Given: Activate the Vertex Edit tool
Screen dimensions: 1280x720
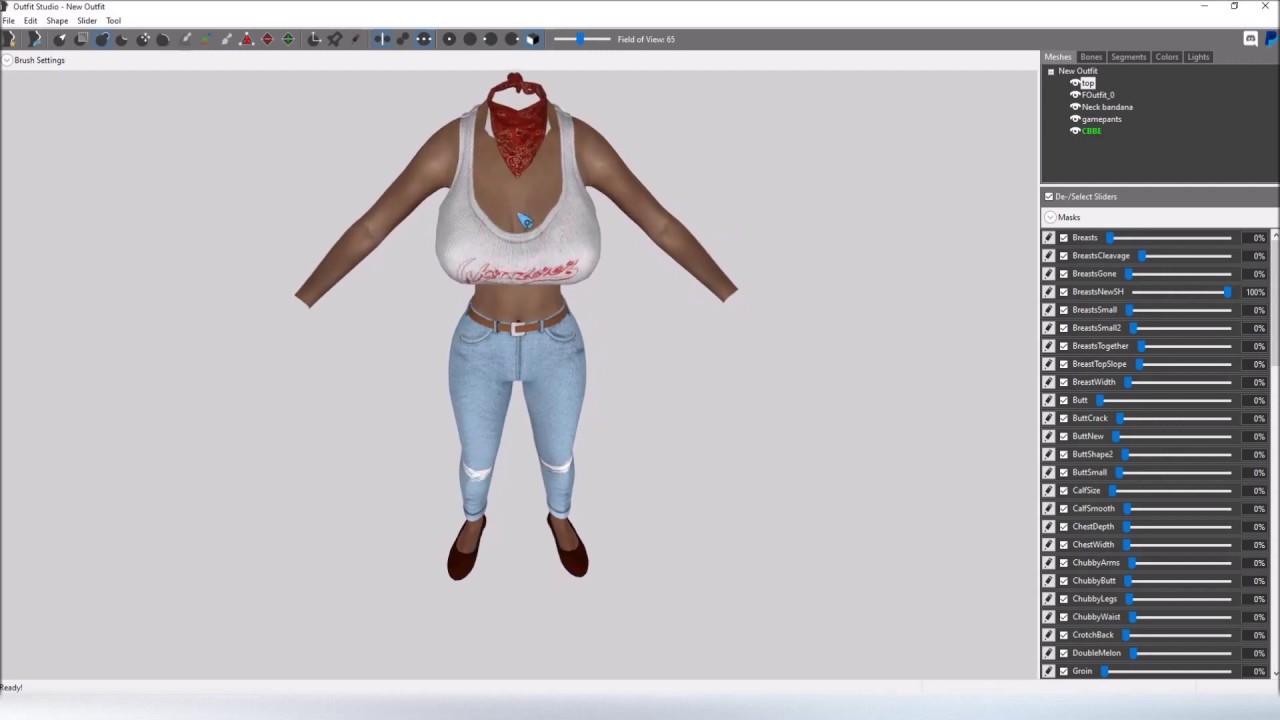Looking at the screenshot, I should click(x=355, y=39).
